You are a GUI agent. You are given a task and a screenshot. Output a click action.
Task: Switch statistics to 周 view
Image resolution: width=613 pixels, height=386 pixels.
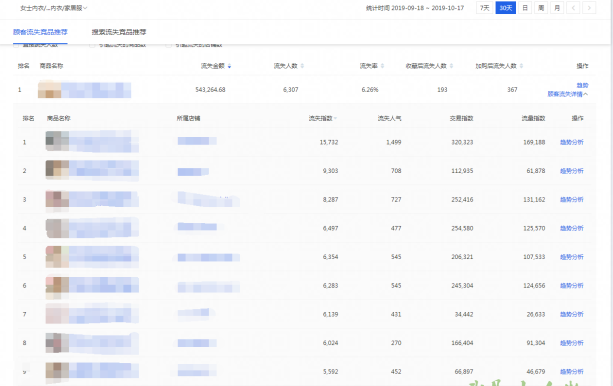(541, 8)
